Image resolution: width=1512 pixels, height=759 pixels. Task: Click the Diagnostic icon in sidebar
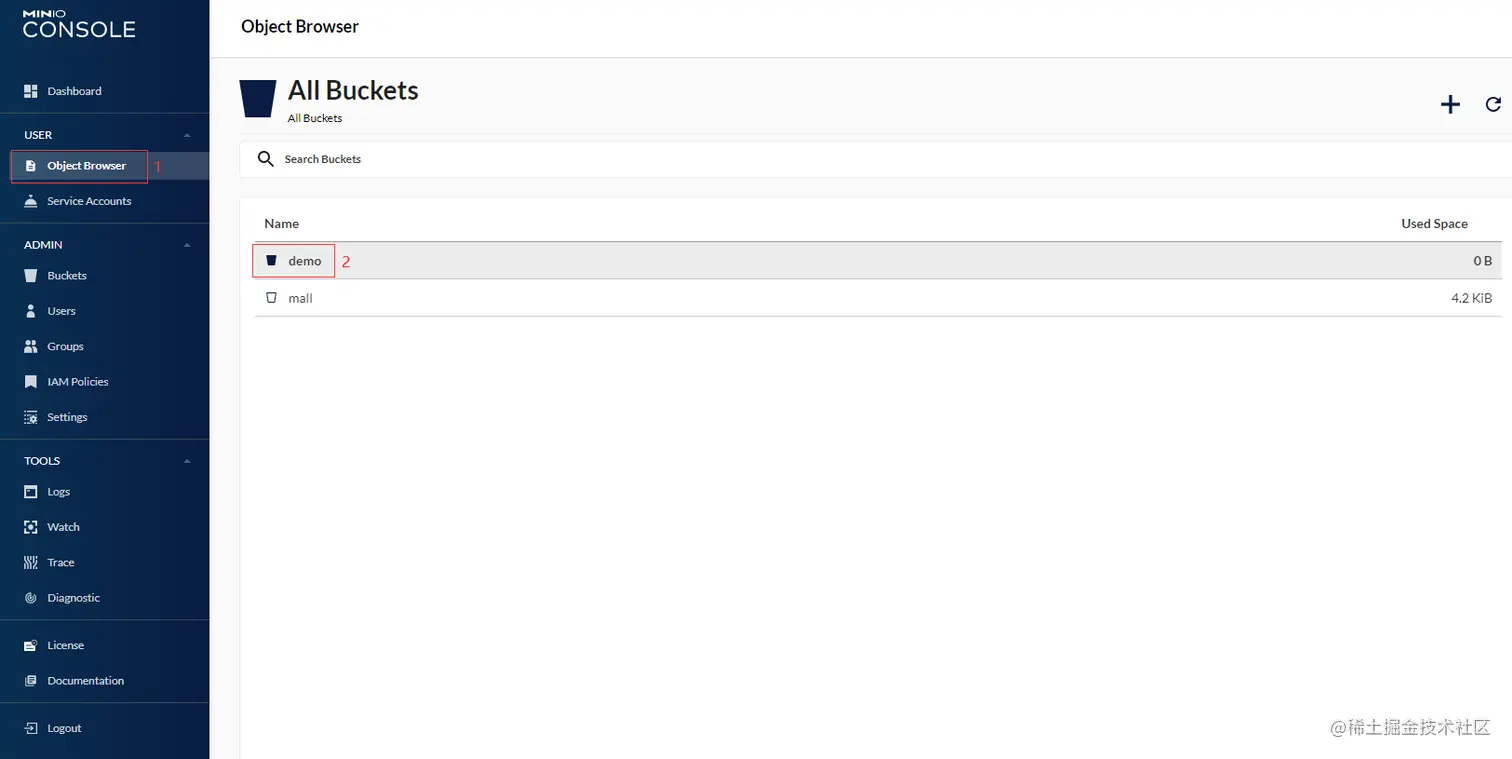coord(30,598)
